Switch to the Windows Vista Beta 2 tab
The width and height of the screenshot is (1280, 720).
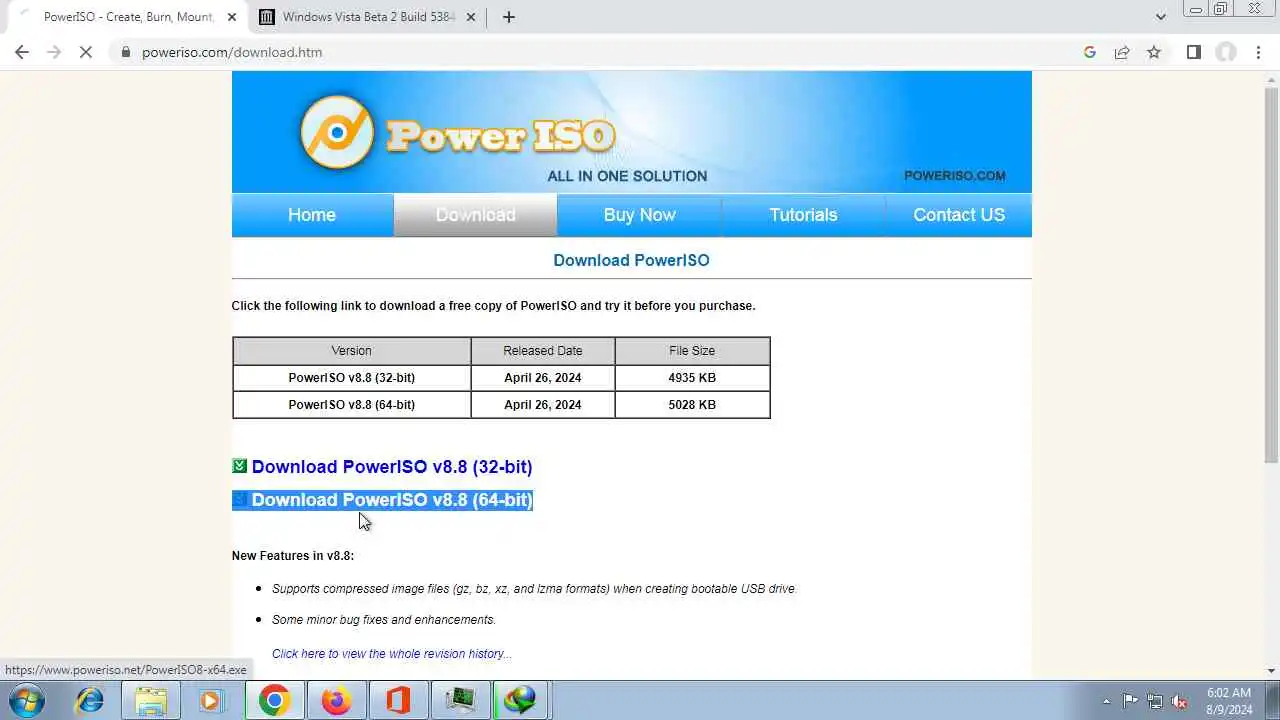click(x=366, y=17)
